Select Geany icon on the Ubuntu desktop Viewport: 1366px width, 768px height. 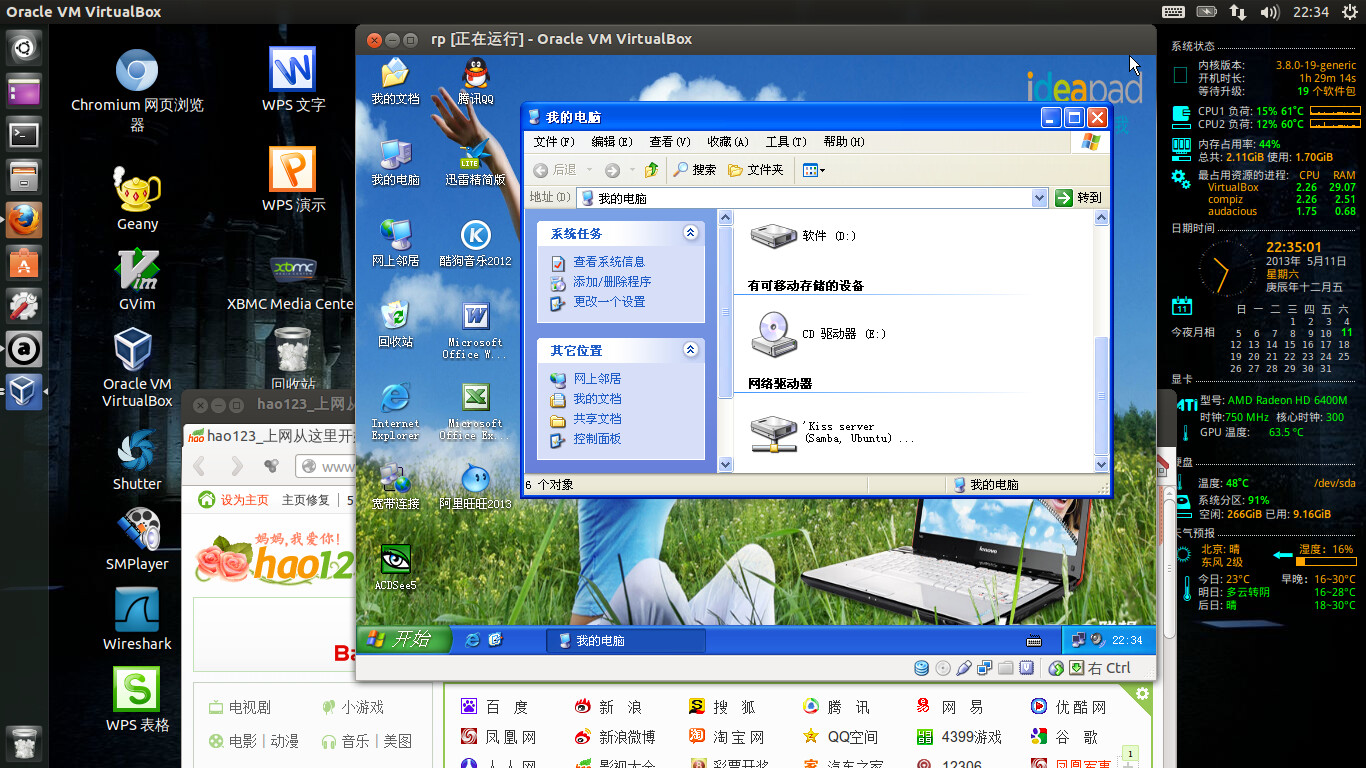click(137, 198)
